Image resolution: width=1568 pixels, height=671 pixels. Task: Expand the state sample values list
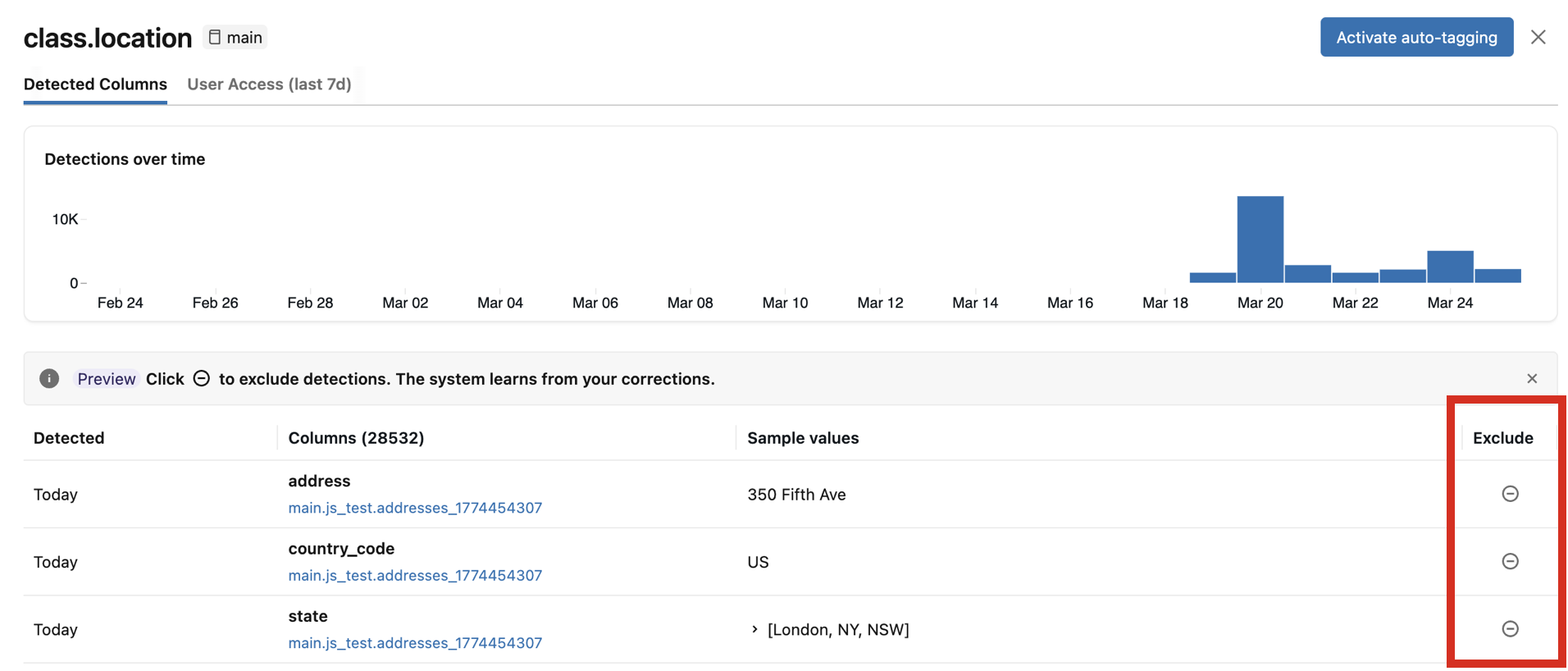coord(754,629)
